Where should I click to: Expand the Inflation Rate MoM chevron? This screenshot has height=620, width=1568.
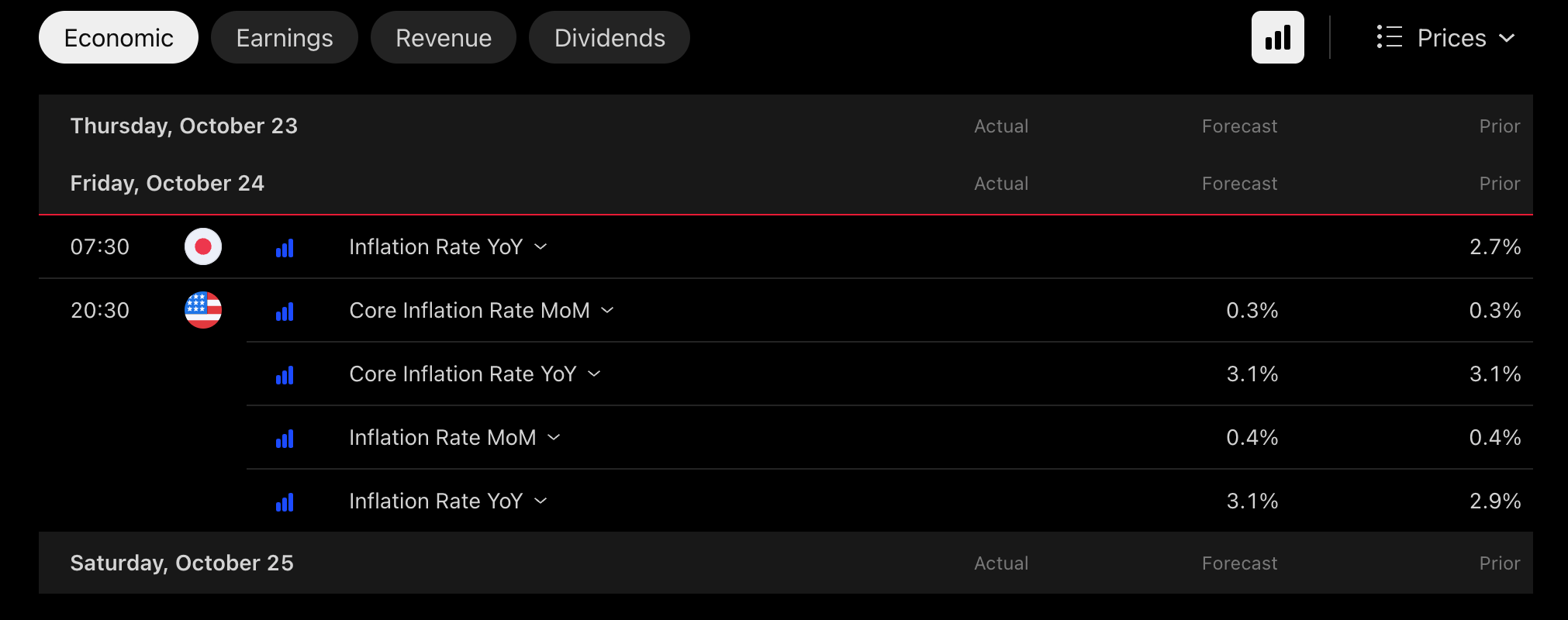pos(554,437)
